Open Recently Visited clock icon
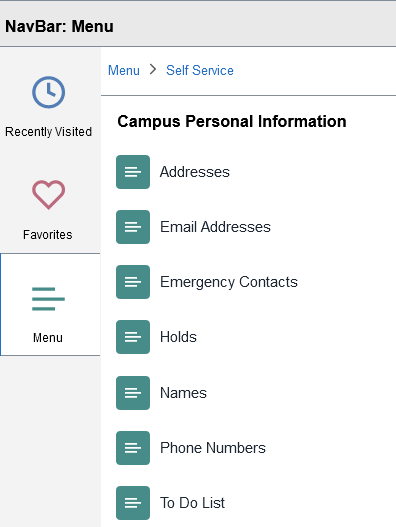Screen dimensions: 396x527 point(48,92)
